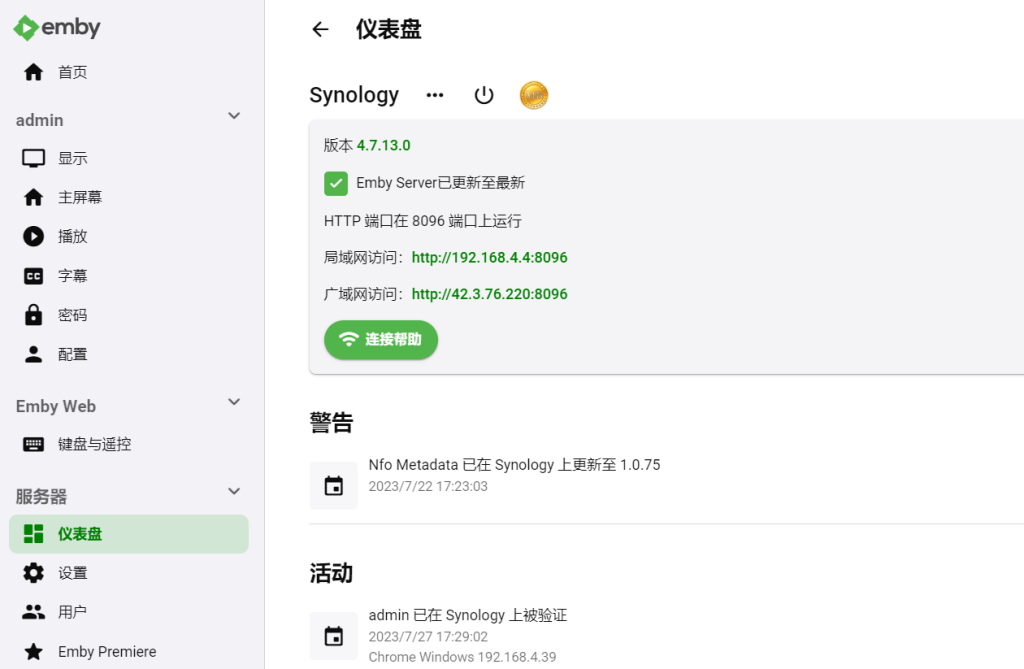
Task: Click the 活动 section heading
Action: (331, 573)
